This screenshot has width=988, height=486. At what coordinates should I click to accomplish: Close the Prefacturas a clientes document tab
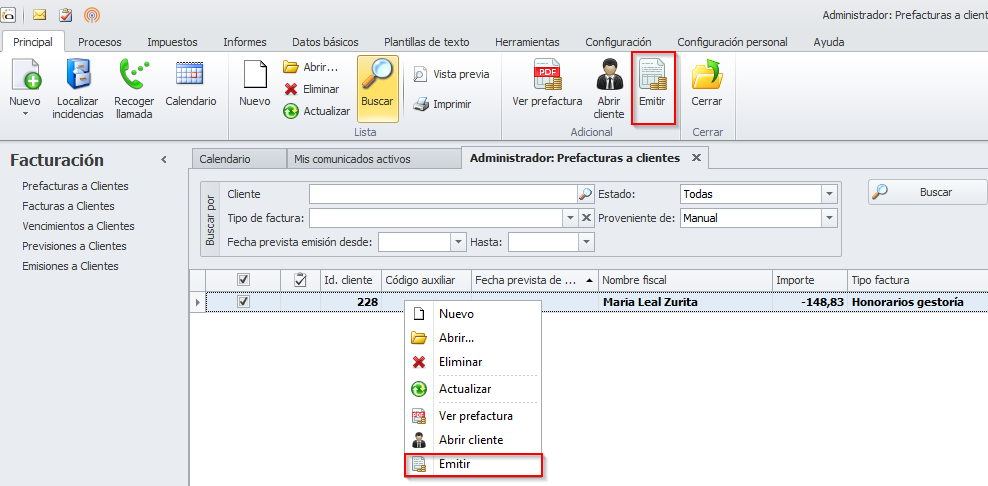coord(696,158)
